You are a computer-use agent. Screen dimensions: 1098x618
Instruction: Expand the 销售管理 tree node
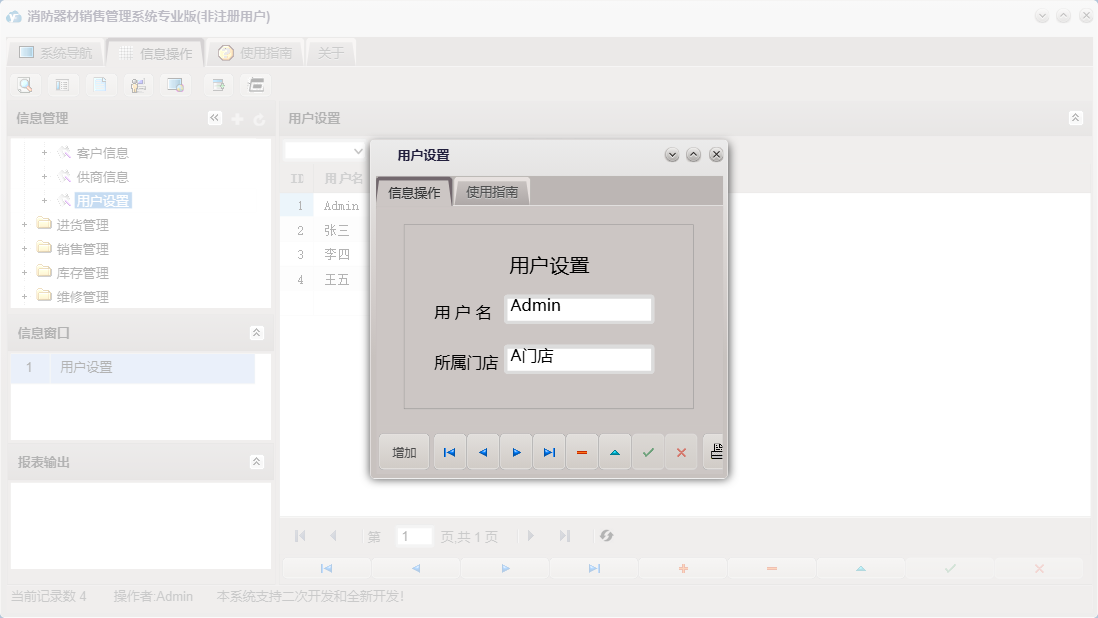(23, 248)
